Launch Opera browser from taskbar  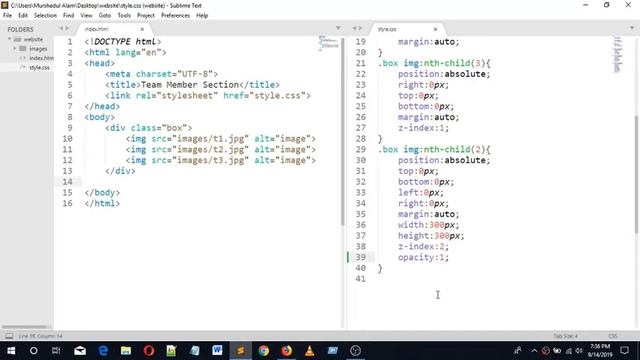coord(149,351)
